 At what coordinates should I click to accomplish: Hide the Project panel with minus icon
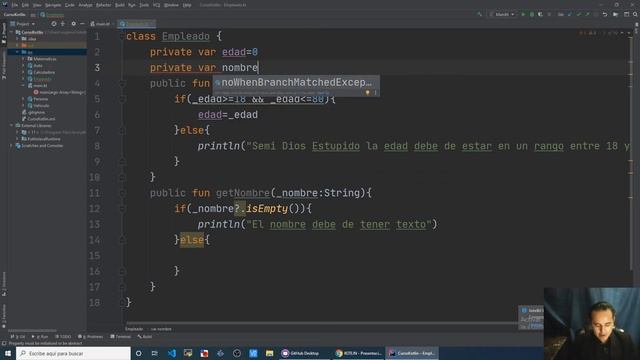click(82, 24)
